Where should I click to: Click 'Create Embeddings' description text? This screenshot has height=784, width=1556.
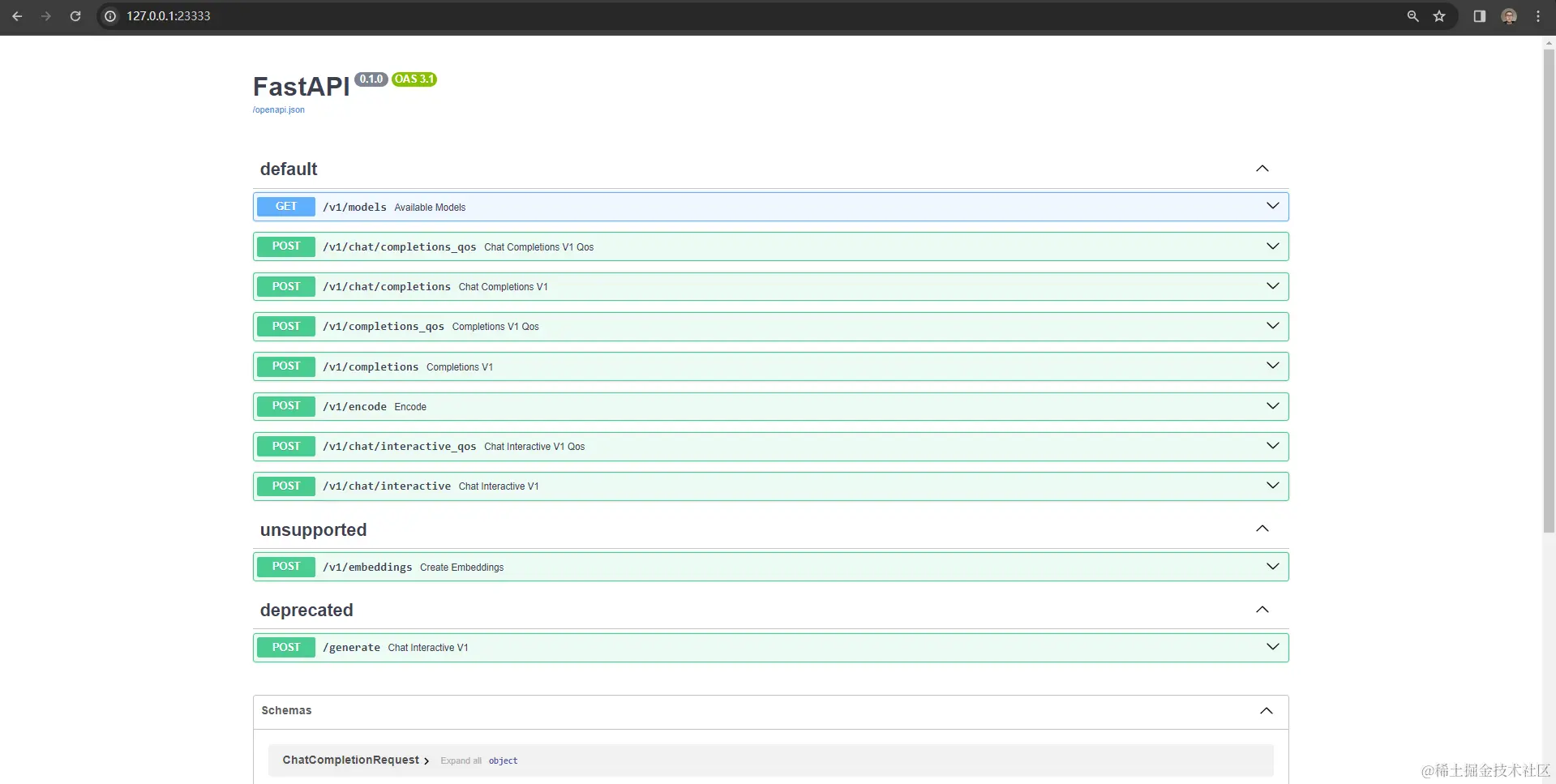click(461, 568)
